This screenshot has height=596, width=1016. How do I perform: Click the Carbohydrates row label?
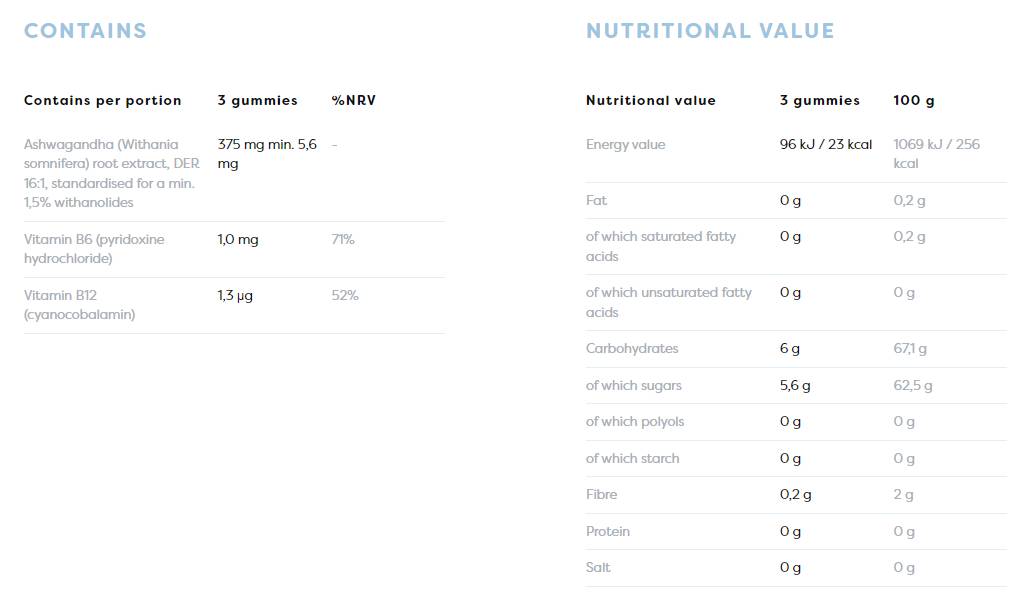click(x=632, y=349)
